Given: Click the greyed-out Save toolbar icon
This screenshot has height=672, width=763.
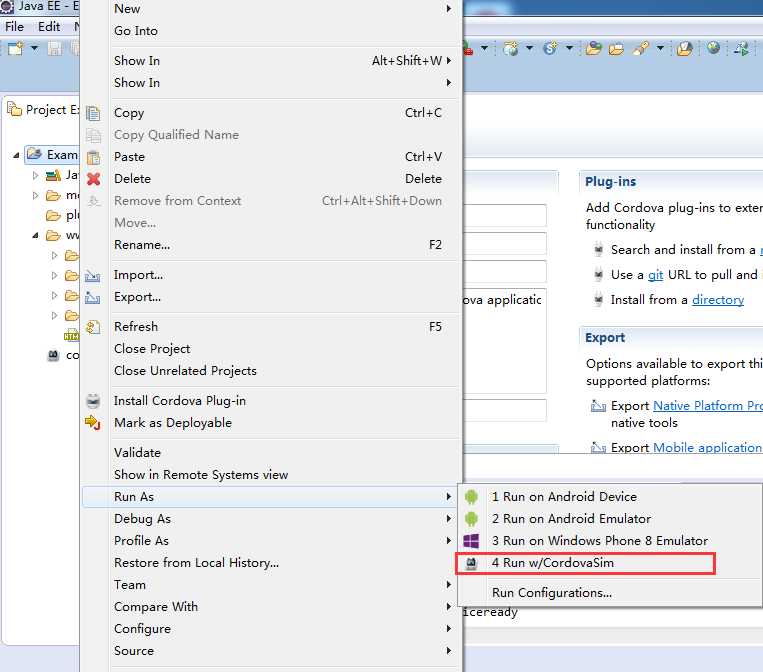Looking at the screenshot, I should click(x=54, y=48).
